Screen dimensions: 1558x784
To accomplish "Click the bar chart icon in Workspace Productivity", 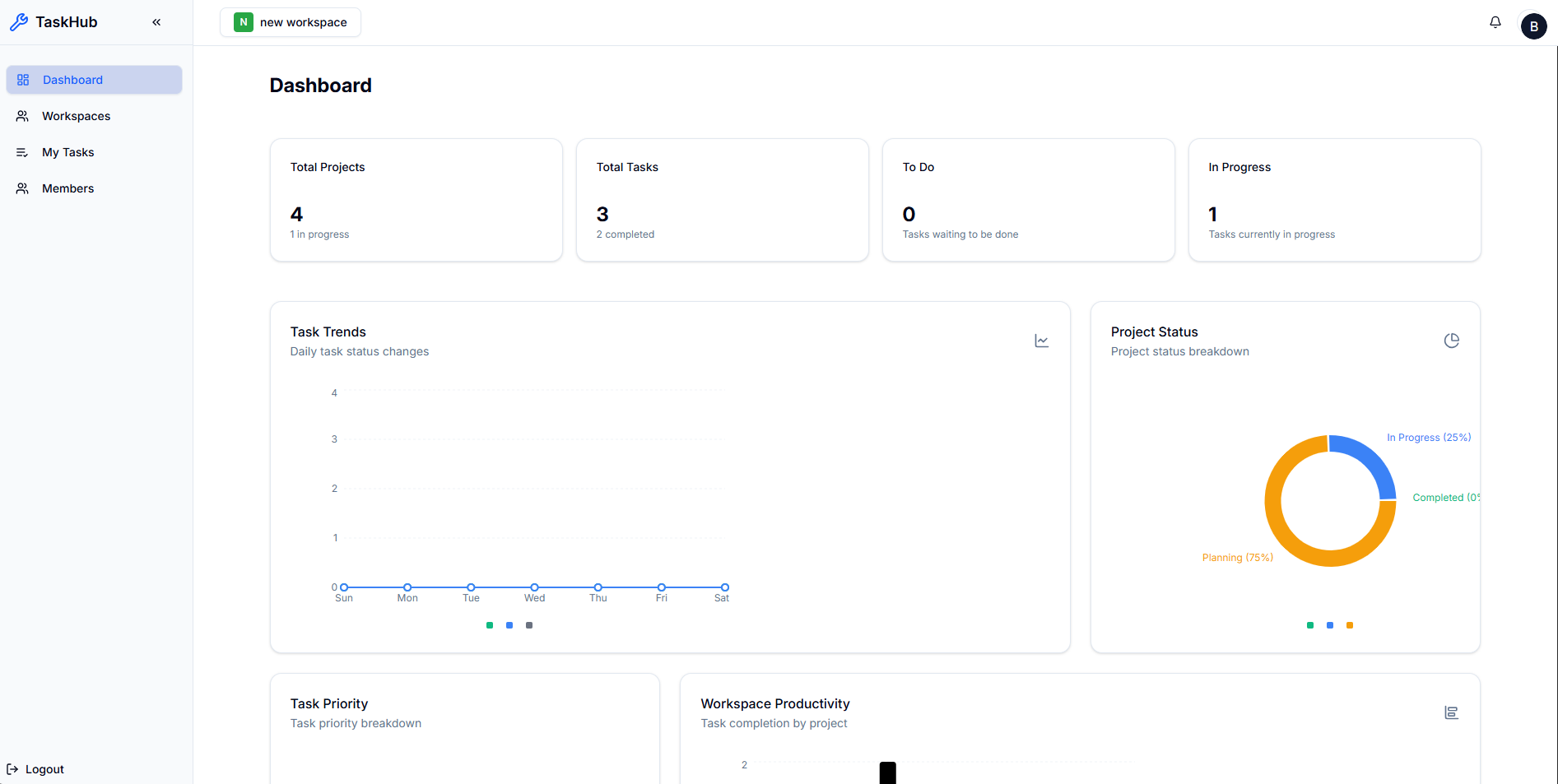I will (x=1451, y=712).
